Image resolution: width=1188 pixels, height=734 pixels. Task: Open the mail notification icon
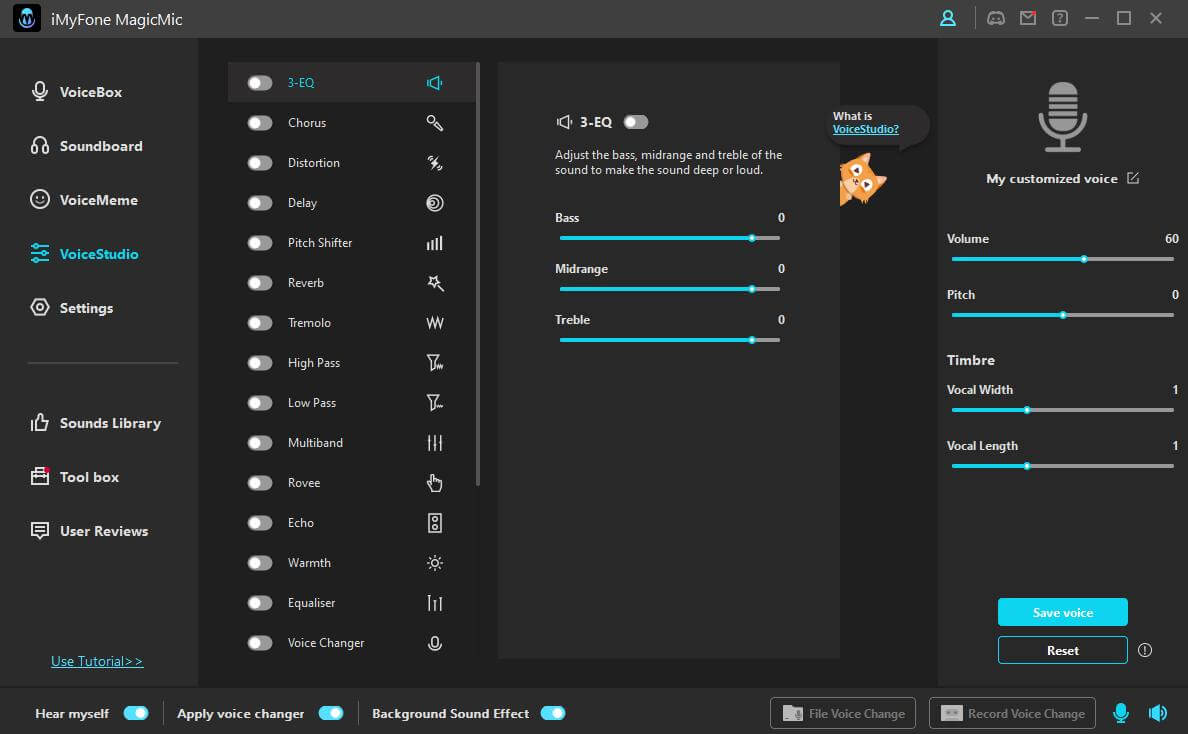click(1028, 18)
